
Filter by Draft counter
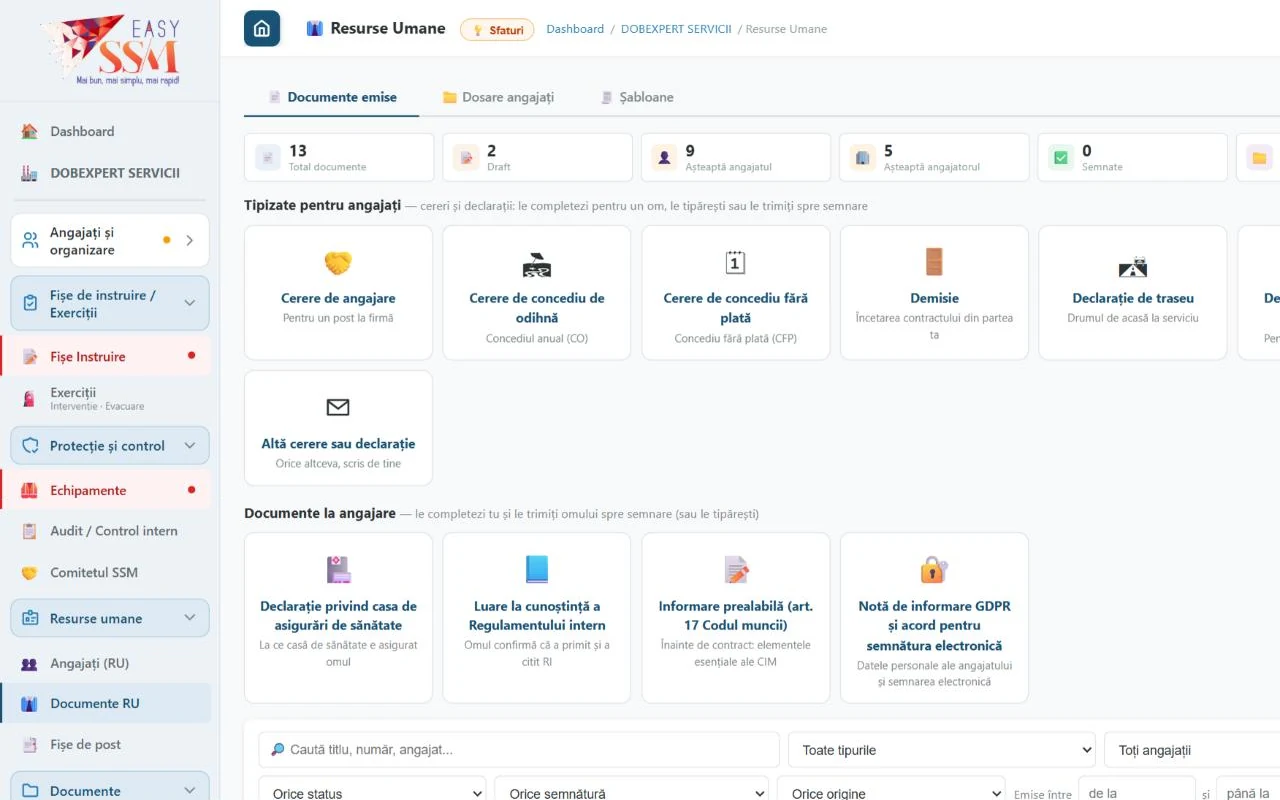click(537, 158)
